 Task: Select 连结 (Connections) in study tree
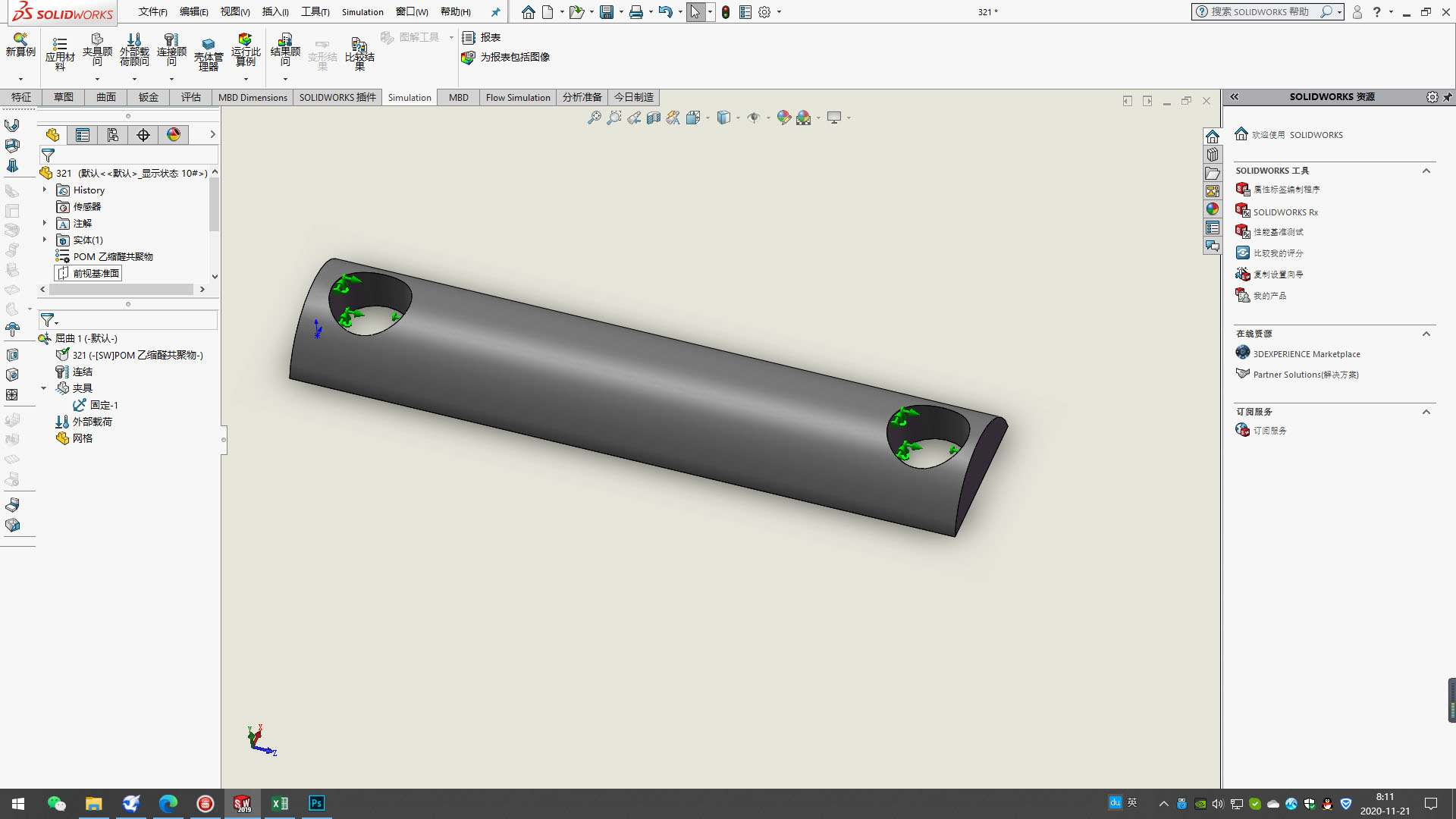(x=74, y=372)
